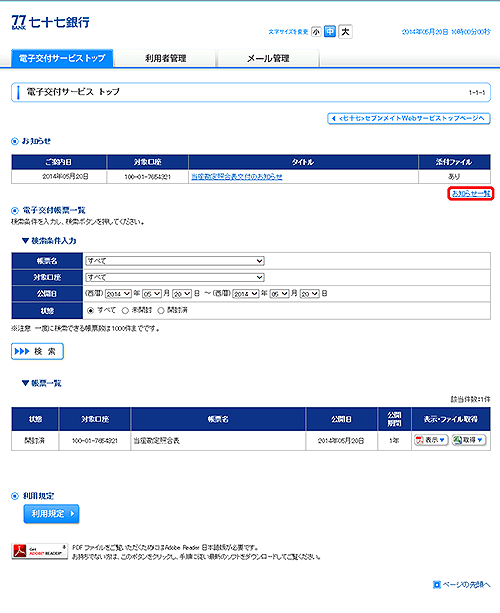
Task: Click the 公開日 column header in 帳票一覧
Action: (341, 419)
